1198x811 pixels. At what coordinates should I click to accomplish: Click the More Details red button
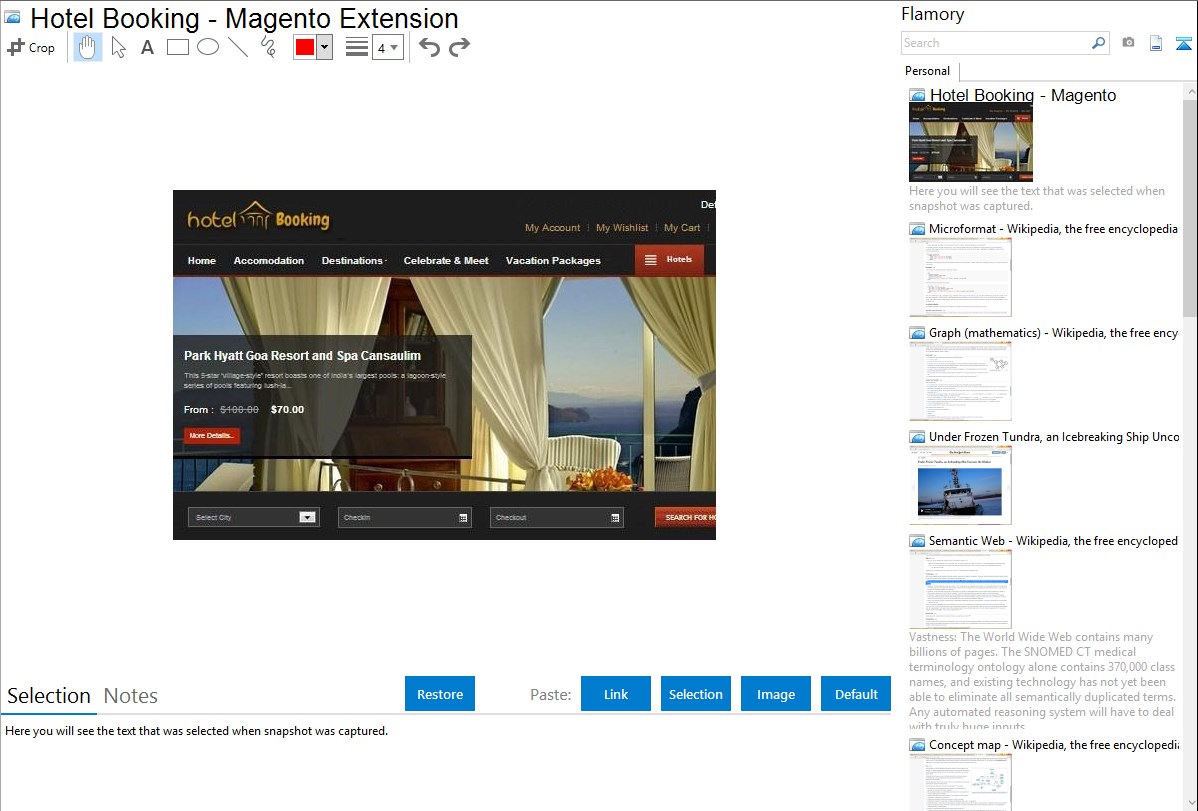[x=212, y=436]
